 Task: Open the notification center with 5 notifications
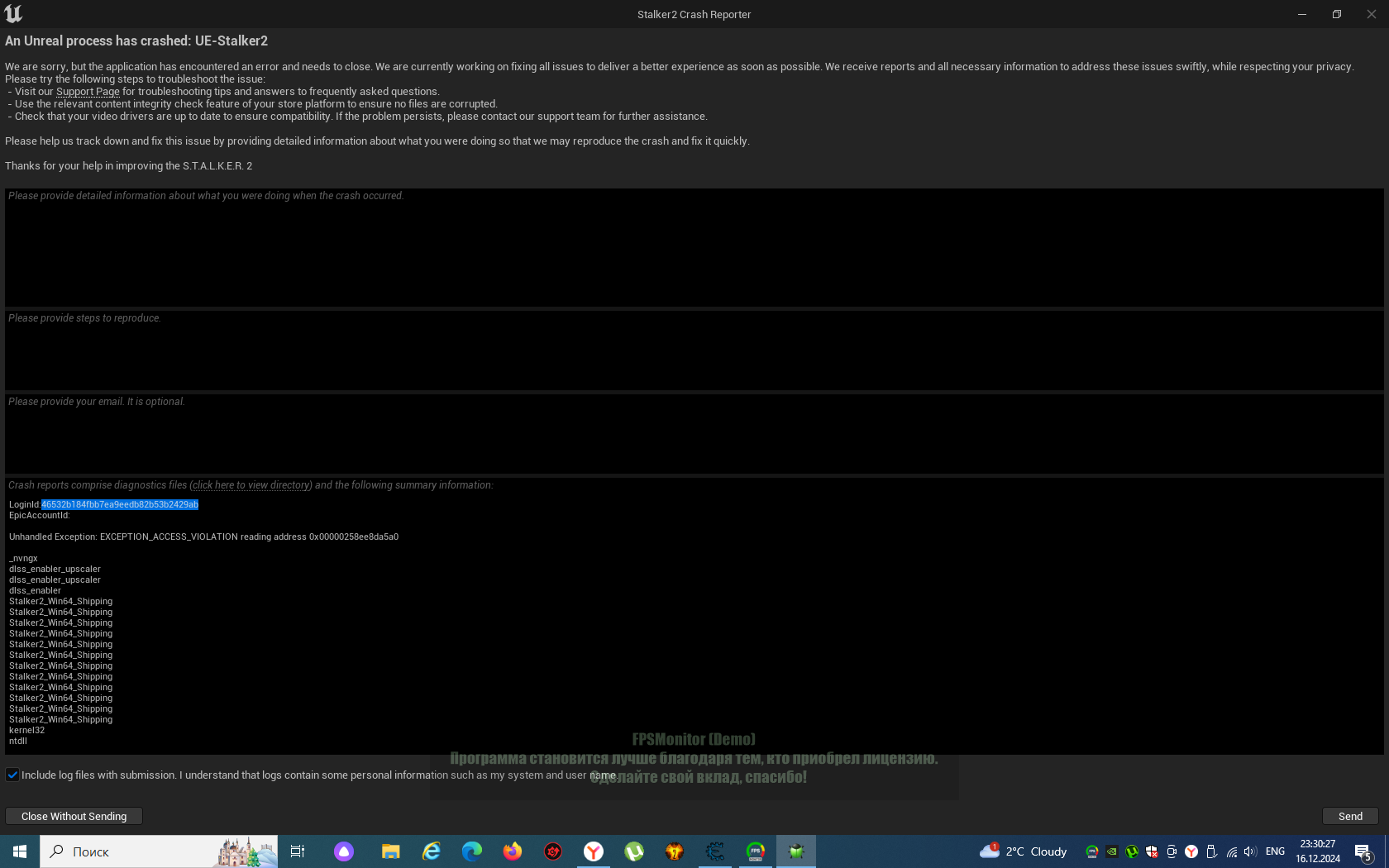tap(1364, 851)
